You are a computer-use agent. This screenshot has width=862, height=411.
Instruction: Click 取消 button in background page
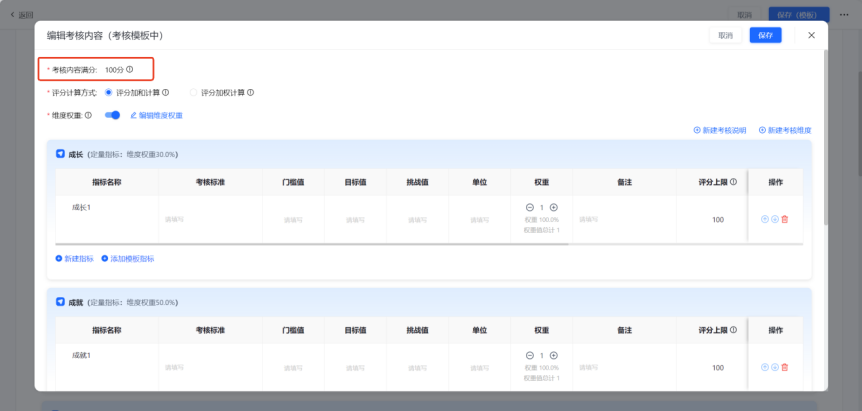tap(744, 15)
